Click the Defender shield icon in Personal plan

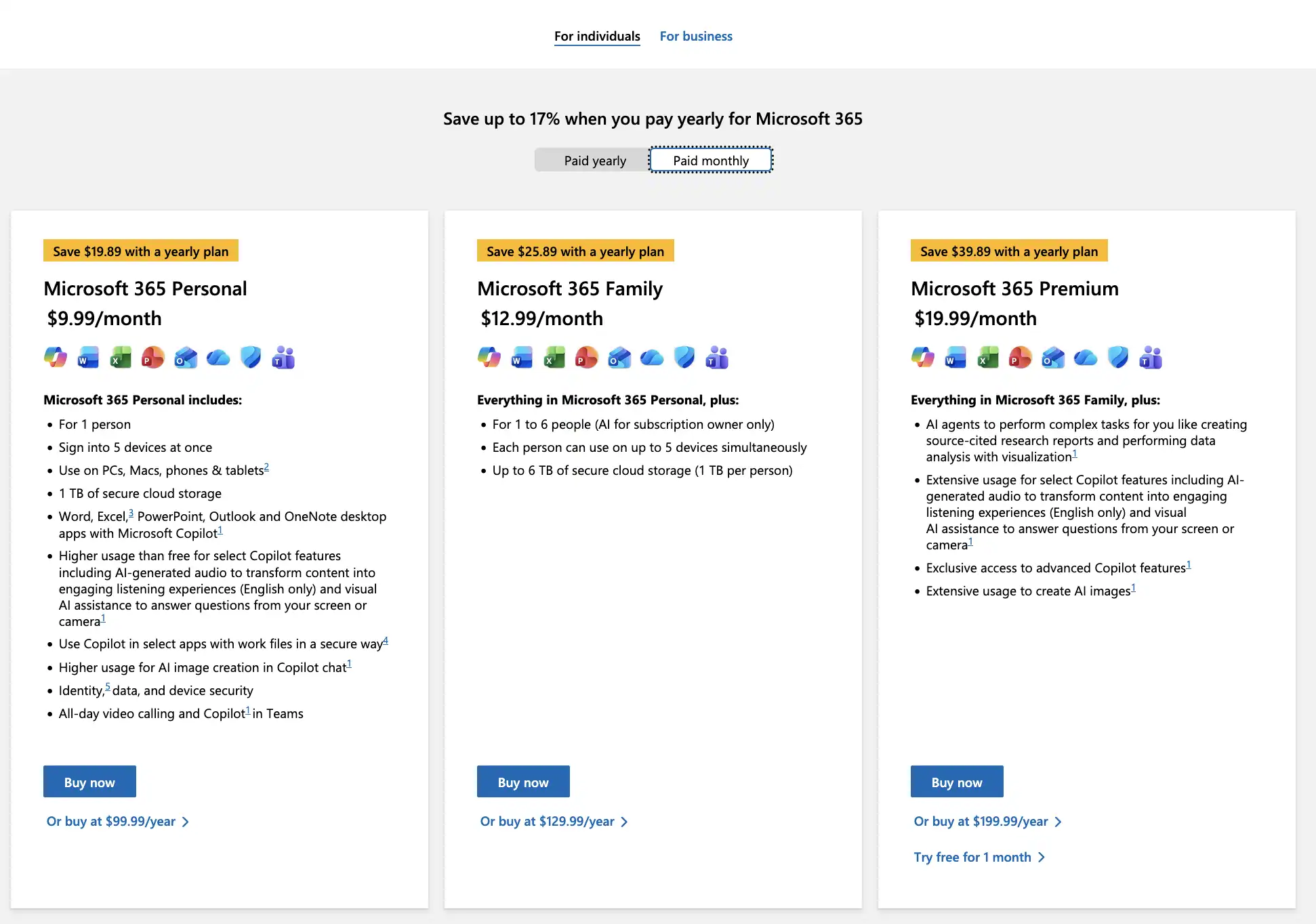[x=251, y=357]
